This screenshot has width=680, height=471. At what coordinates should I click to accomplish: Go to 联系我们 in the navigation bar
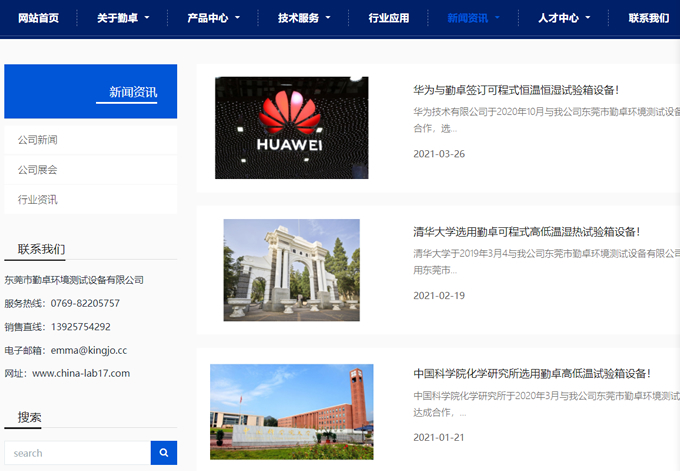[649, 18]
